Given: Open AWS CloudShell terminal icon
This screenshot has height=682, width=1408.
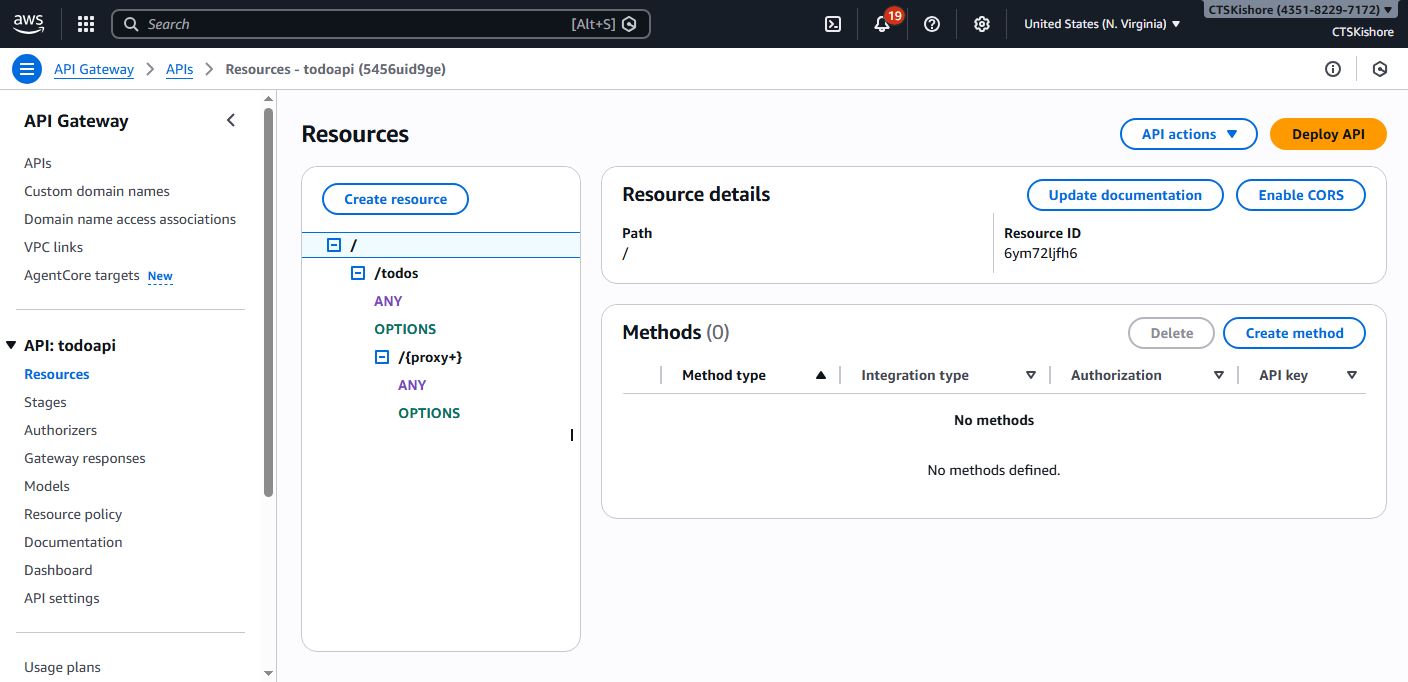Looking at the screenshot, I should (x=832, y=24).
